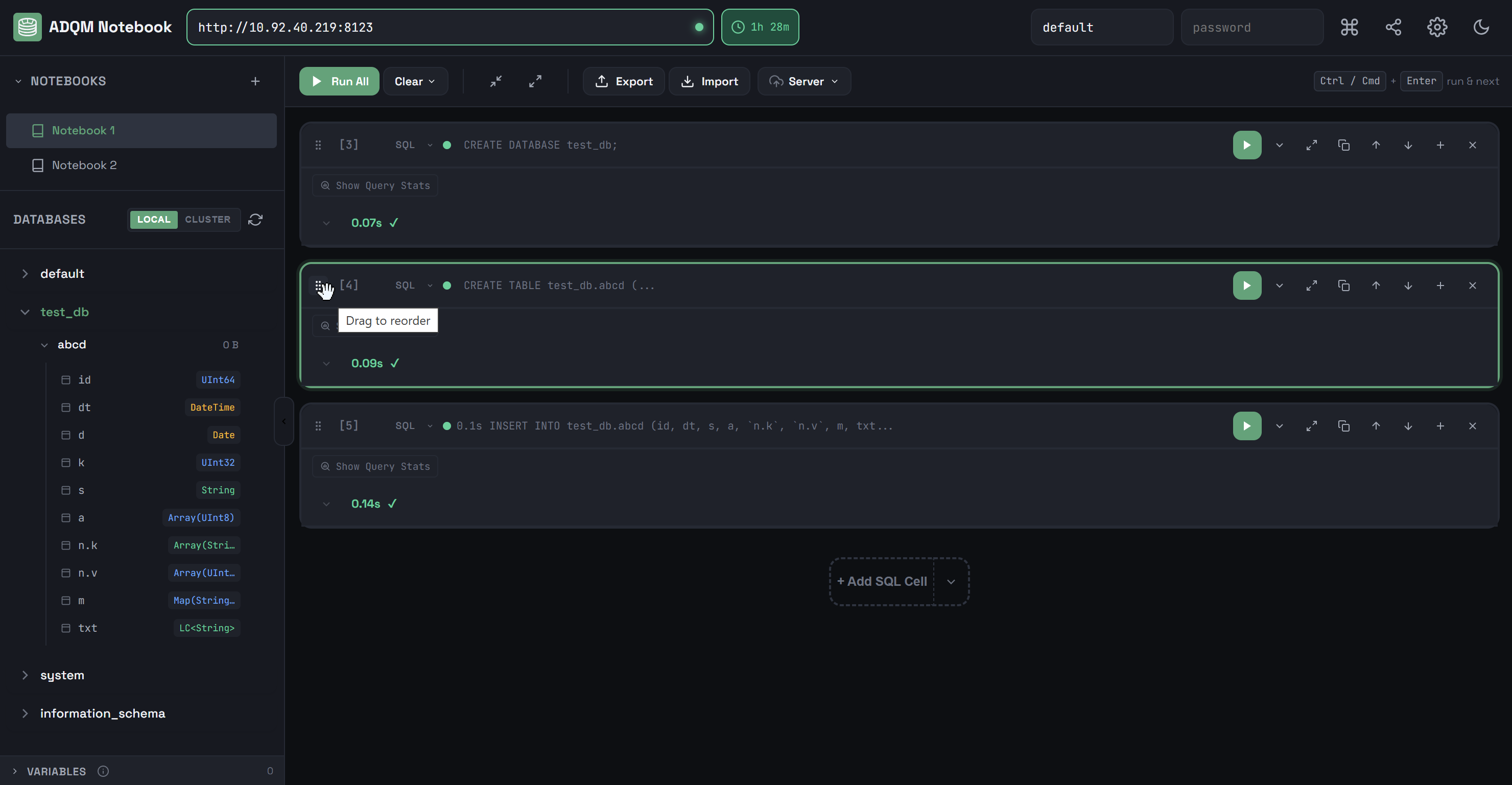Click the Add SQL Cell button
Viewport: 1512px width, 785px height.
point(882,581)
